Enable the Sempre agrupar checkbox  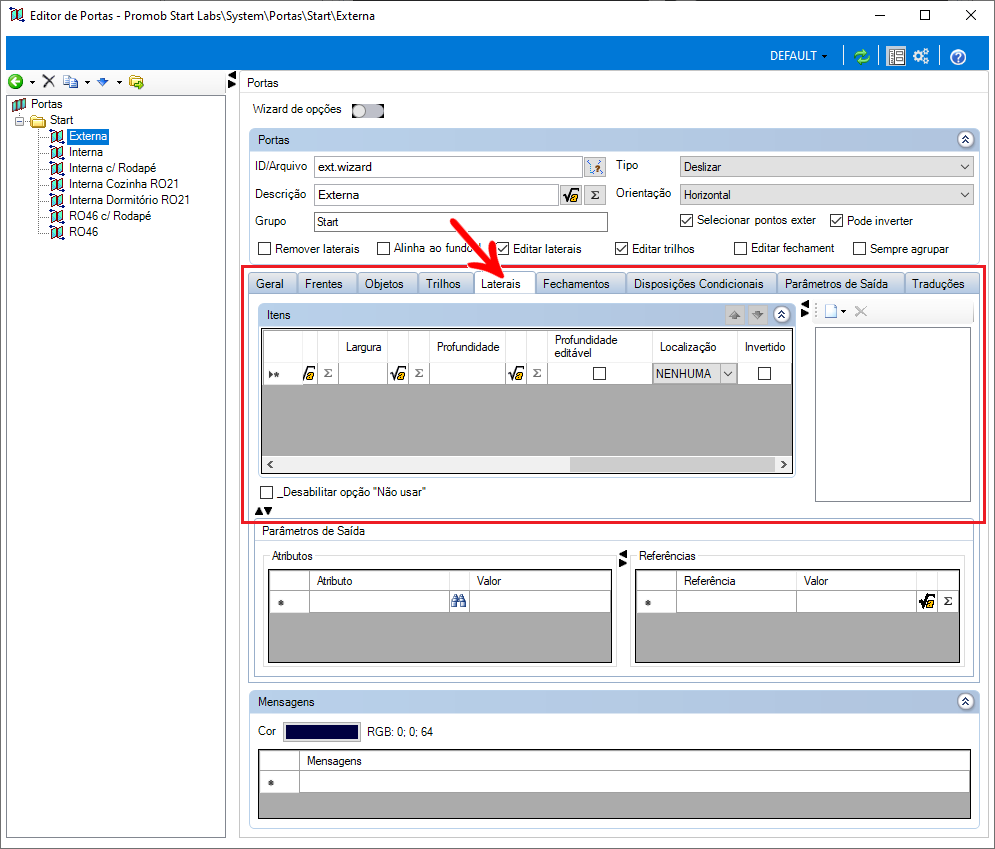pos(859,249)
